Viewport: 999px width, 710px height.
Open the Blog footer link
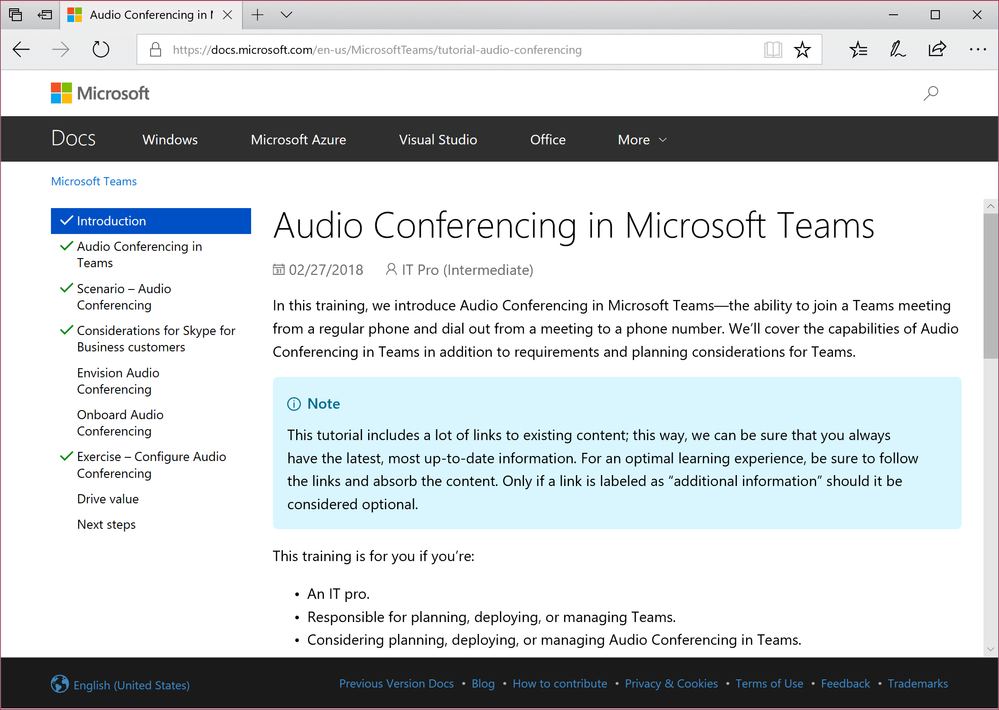click(x=483, y=683)
